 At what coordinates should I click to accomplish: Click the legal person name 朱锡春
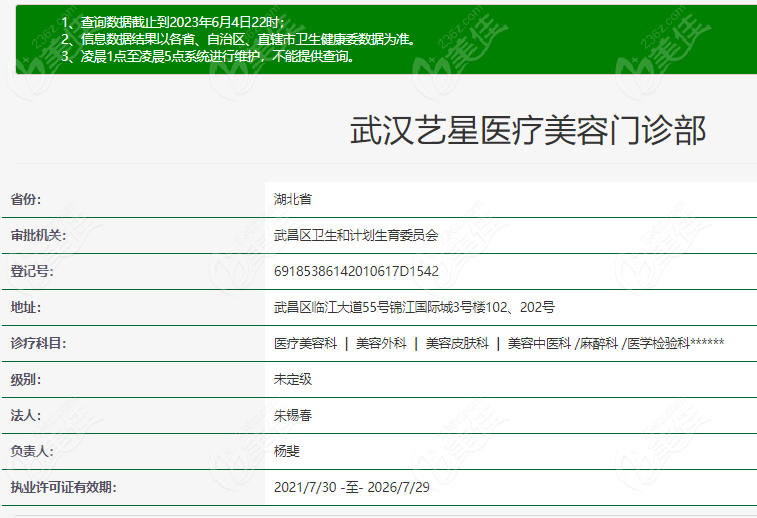293,415
